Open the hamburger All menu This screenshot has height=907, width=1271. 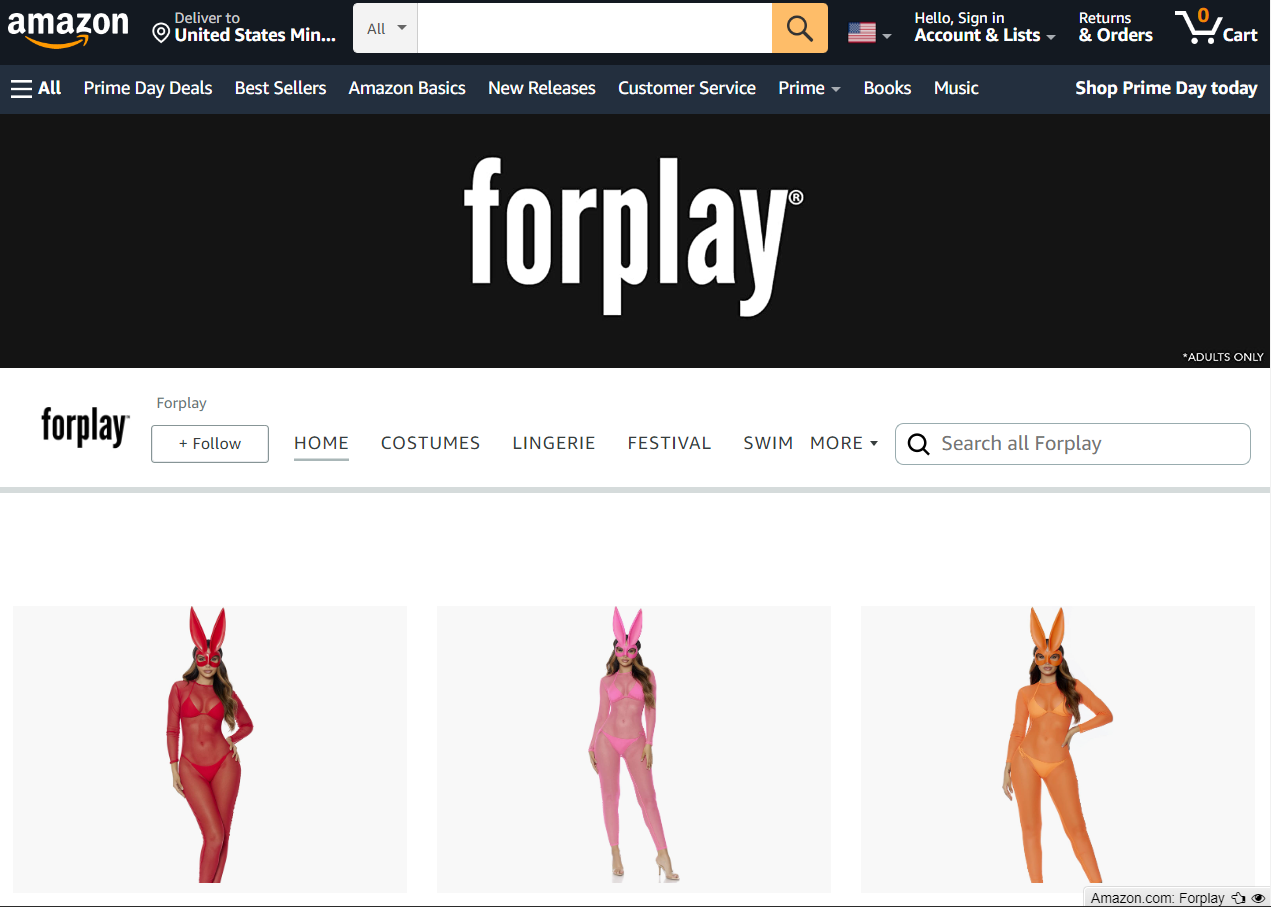[x=36, y=88]
